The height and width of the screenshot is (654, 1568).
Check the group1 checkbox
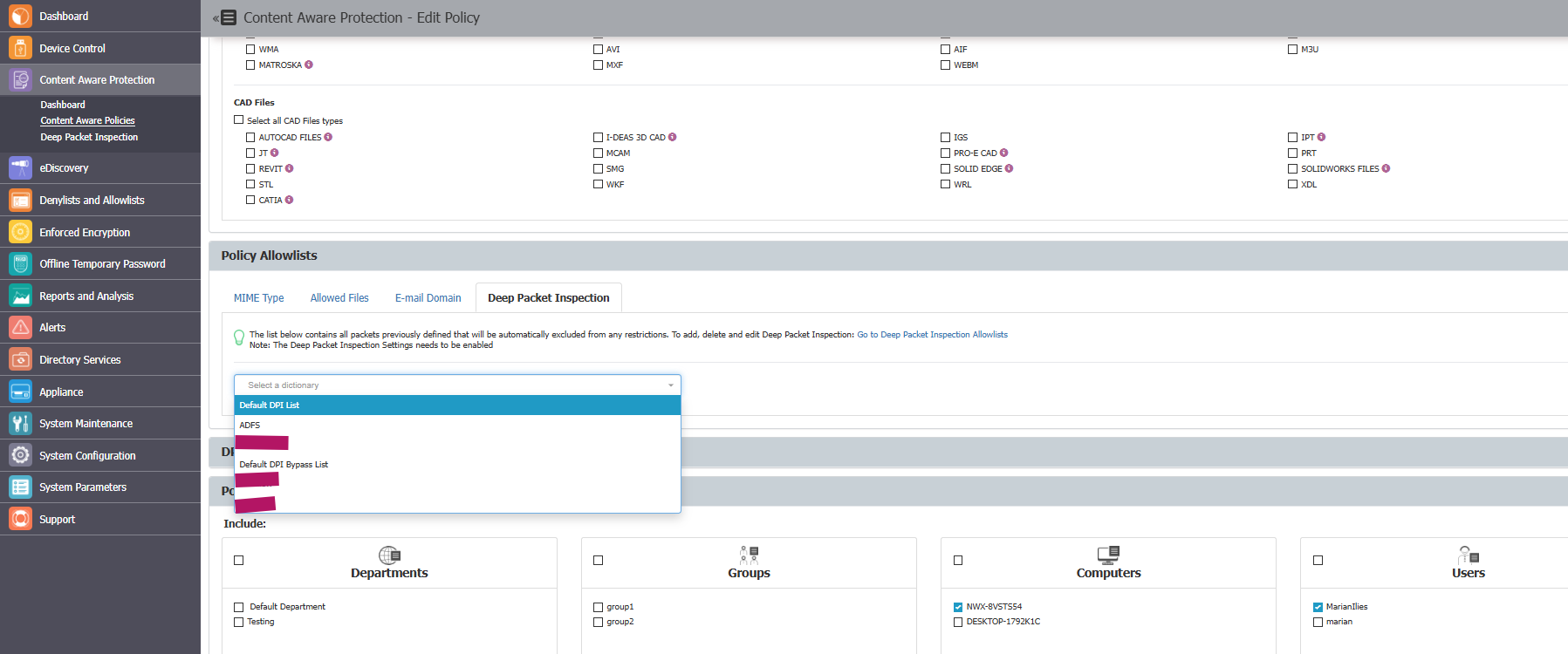point(598,607)
